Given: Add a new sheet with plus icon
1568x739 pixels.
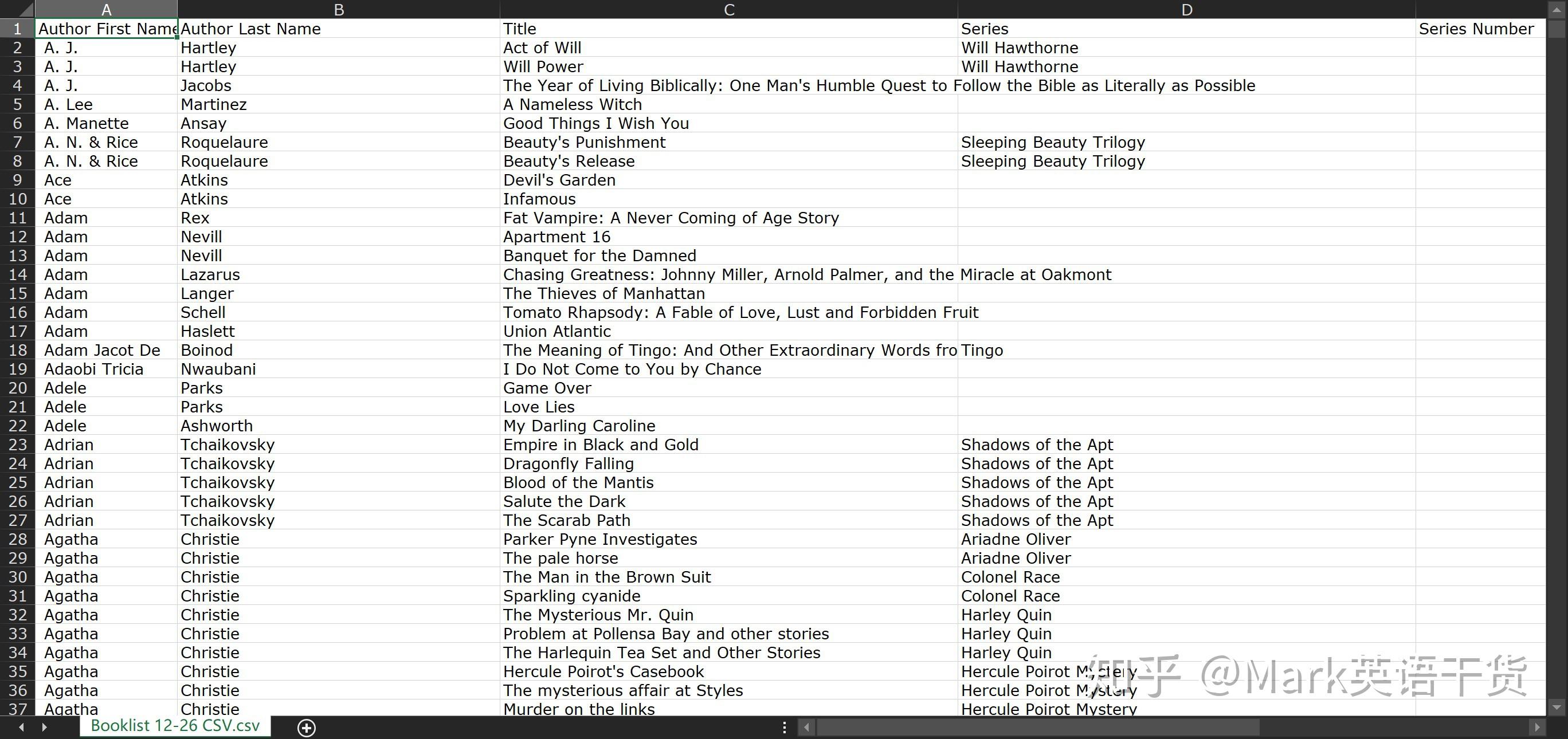Looking at the screenshot, I should click(306, 728).
